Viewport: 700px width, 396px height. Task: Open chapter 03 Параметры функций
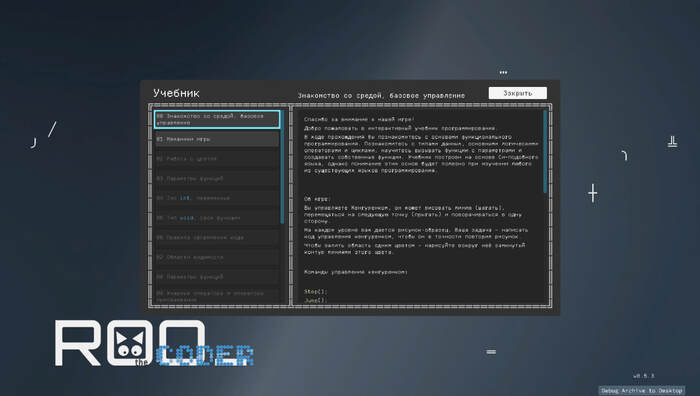(217, 179)
